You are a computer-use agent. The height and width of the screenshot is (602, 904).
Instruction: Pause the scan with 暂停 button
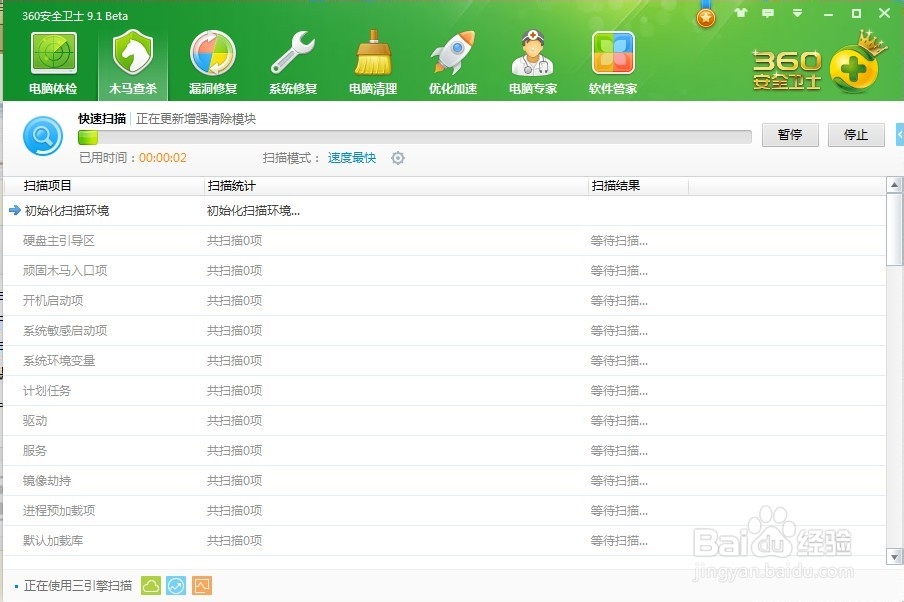[x=790, y=135]
